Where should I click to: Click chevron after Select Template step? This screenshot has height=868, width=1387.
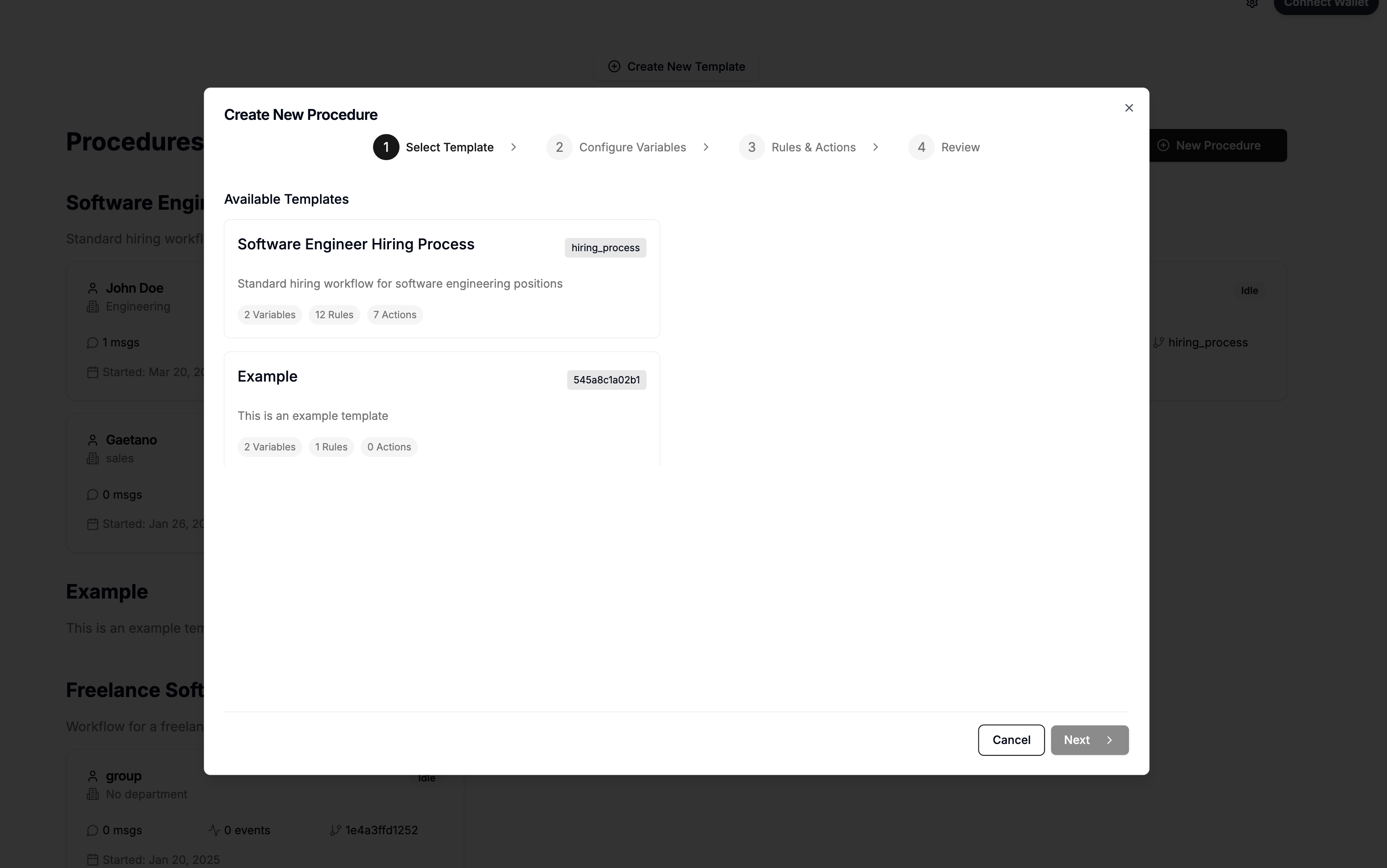(x=513, y=147)
